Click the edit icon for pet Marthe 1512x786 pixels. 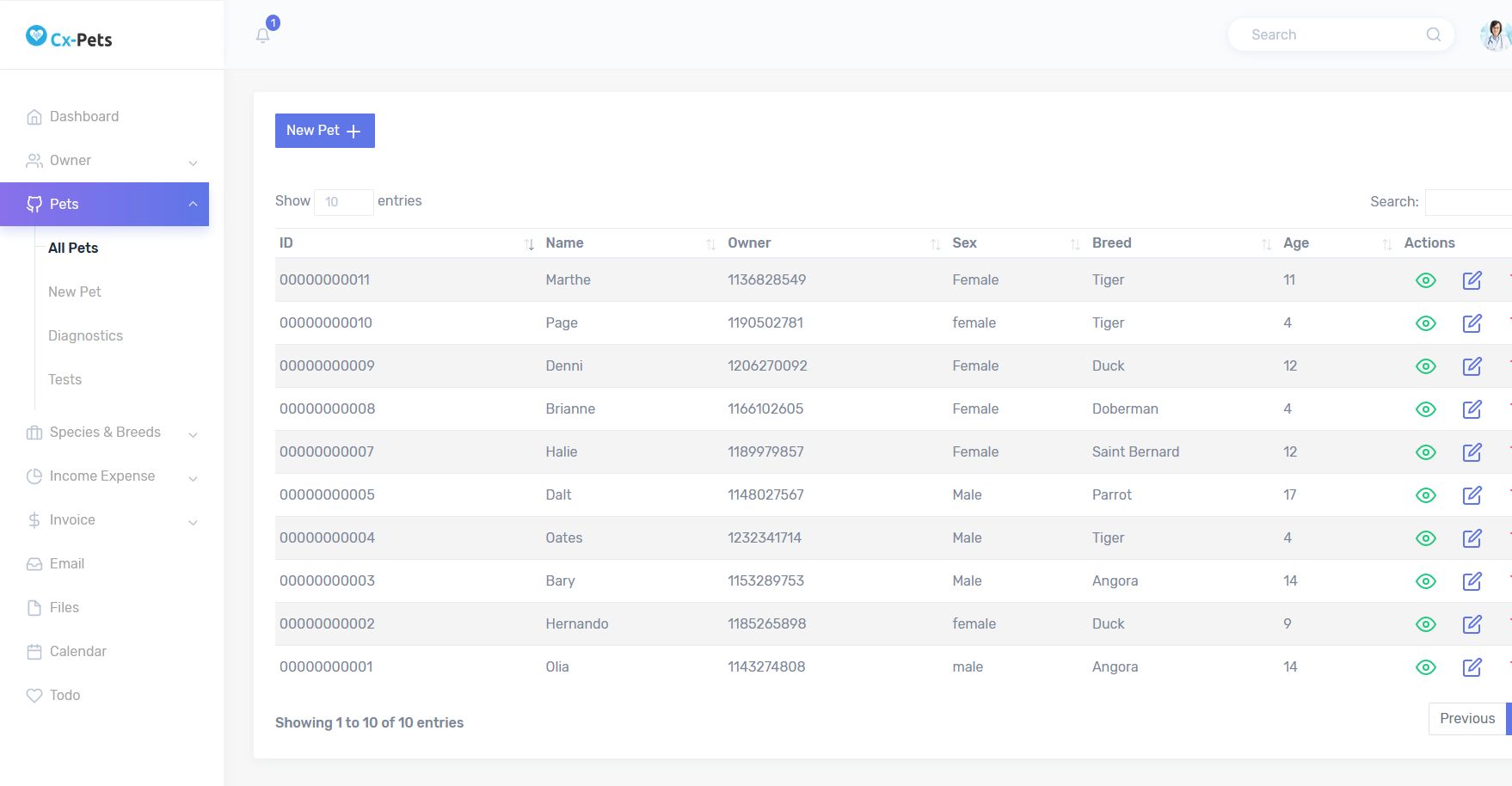point(1472,280)
